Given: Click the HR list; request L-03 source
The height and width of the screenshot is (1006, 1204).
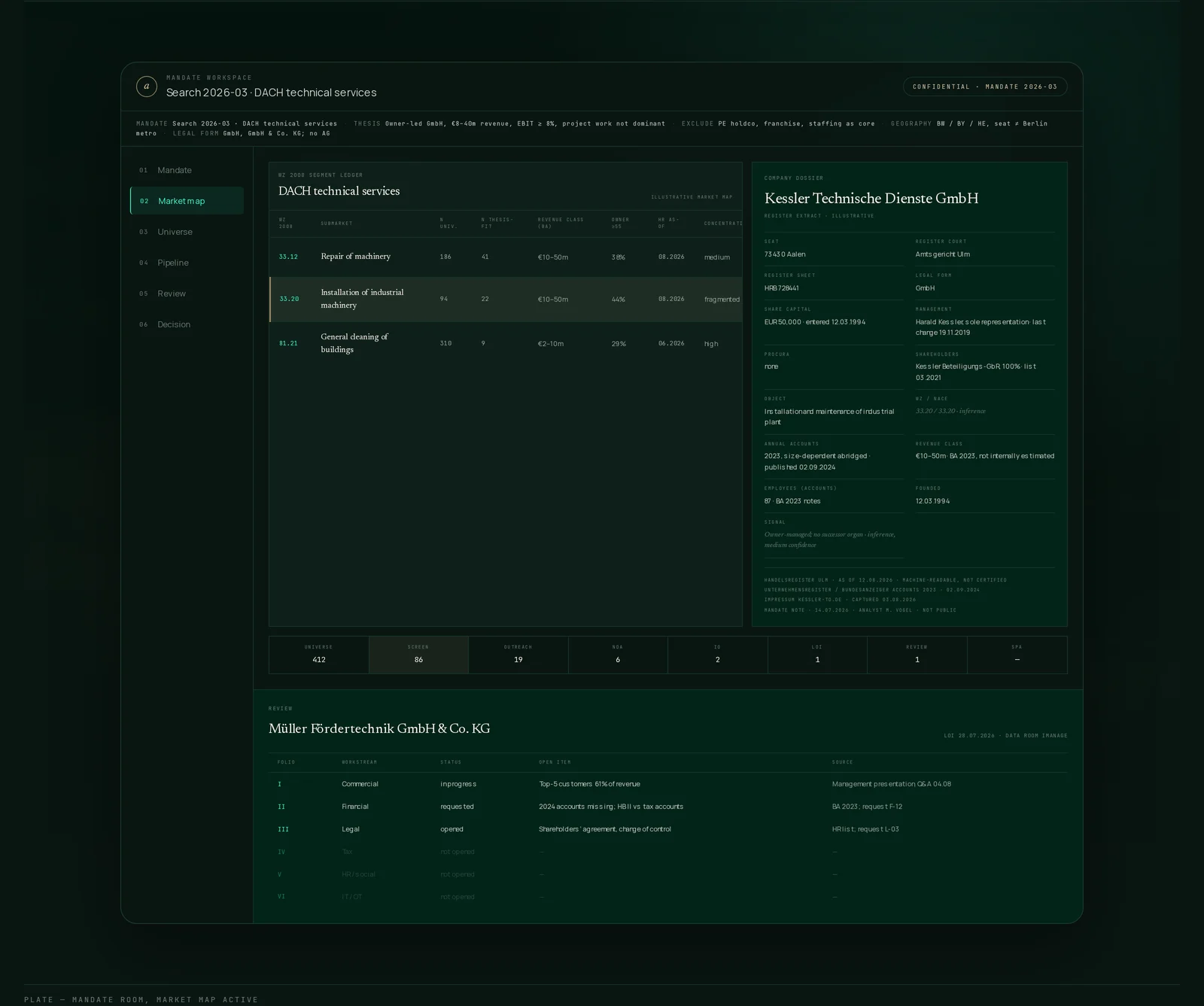Looking at the screenshot, I should click(865, 829).
